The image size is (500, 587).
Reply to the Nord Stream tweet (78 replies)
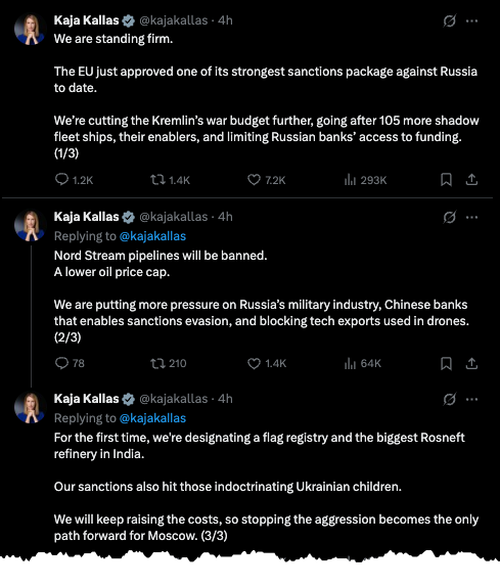coord(70,363)
